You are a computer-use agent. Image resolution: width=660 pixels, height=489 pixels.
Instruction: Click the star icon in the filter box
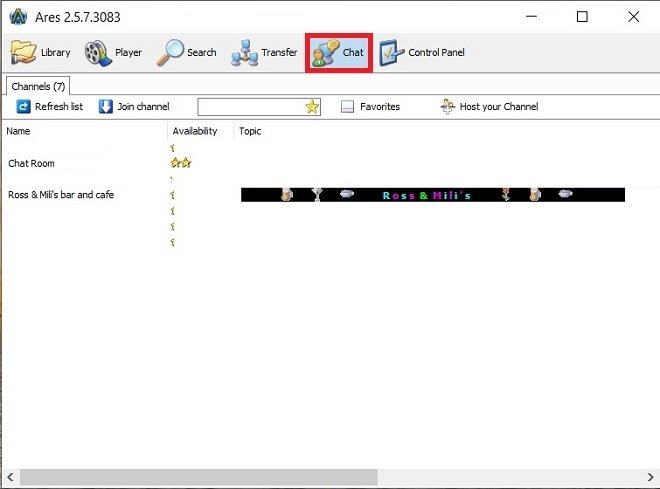[x=312, y=107]
